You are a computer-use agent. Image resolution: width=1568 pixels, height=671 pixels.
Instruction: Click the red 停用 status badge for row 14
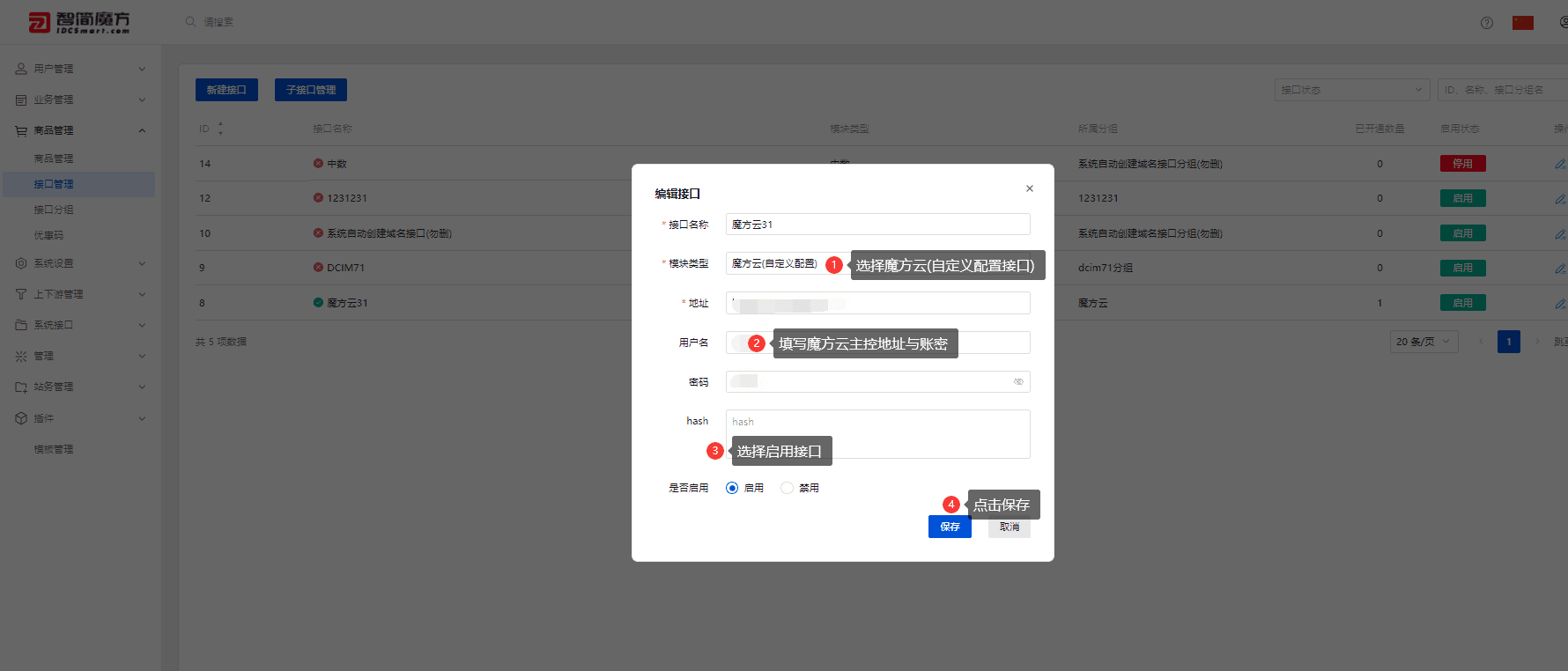pos(1463,164)
